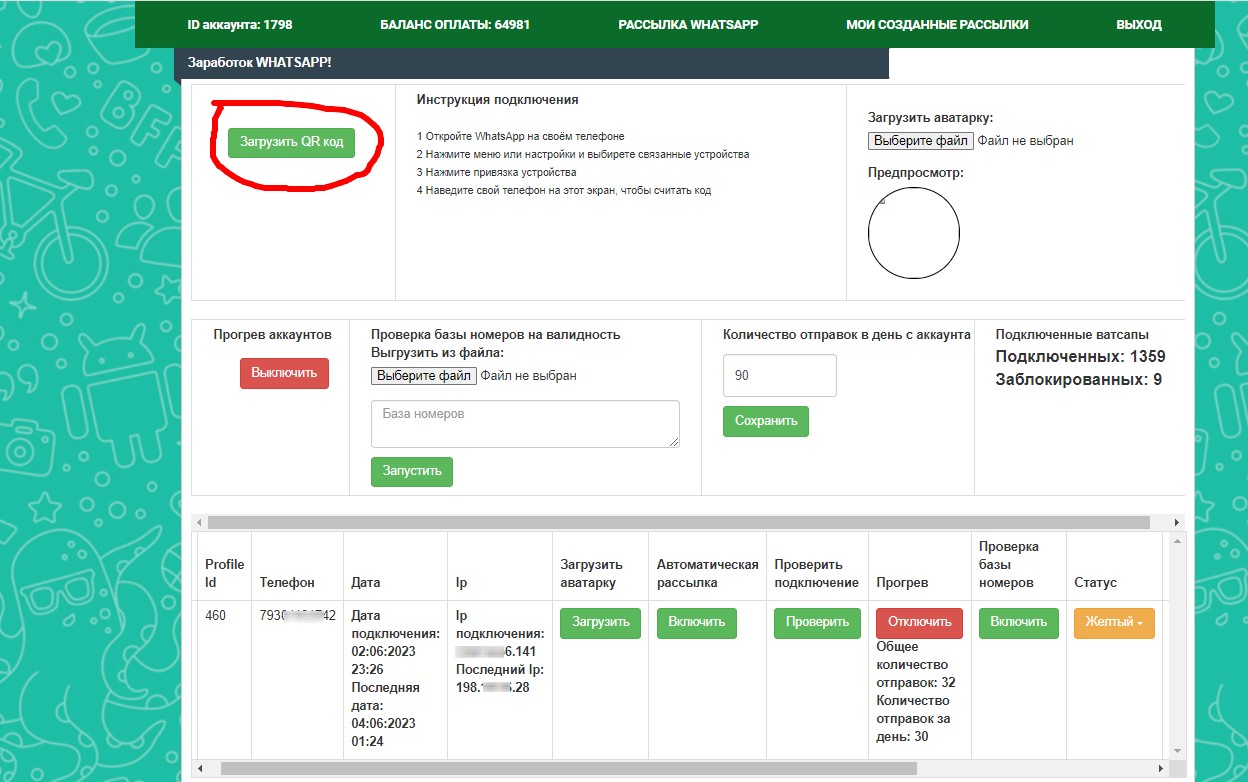Click the Заработок WHATSAPP! header
Viewport: 1248px width, 782px height.
click(260, 62)
